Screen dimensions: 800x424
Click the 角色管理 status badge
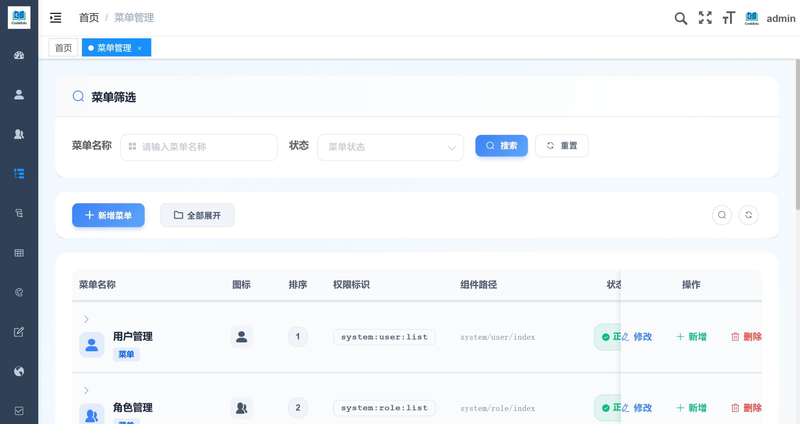coord(608,408)
